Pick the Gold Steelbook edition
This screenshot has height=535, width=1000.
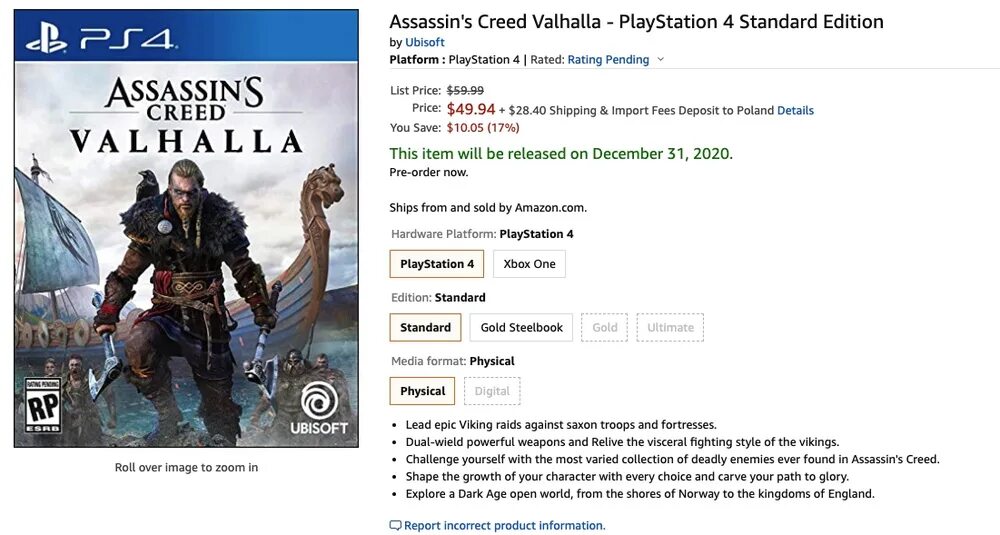(x=521, y=327)
